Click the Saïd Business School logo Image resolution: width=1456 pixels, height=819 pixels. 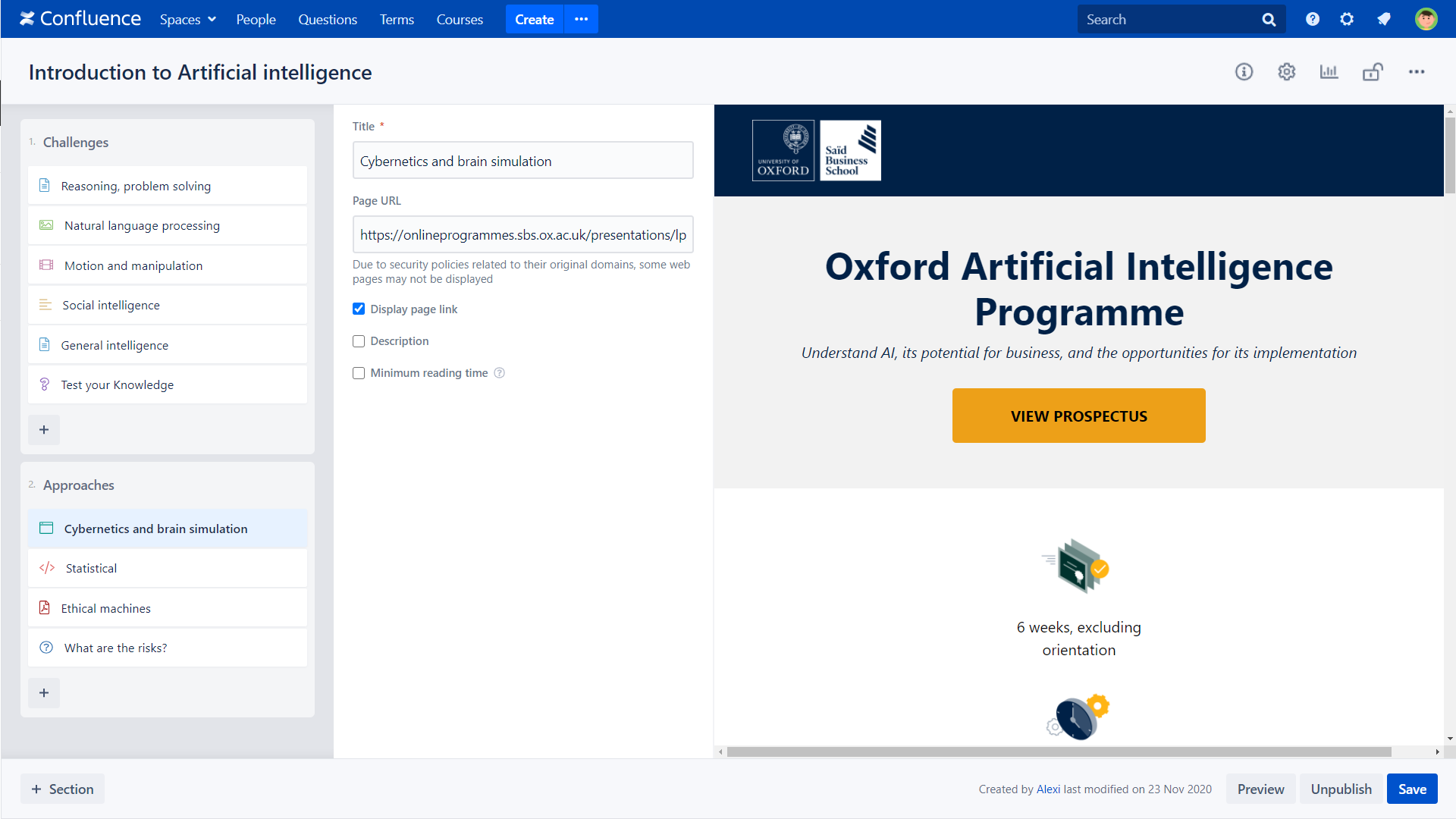(850, 150)
